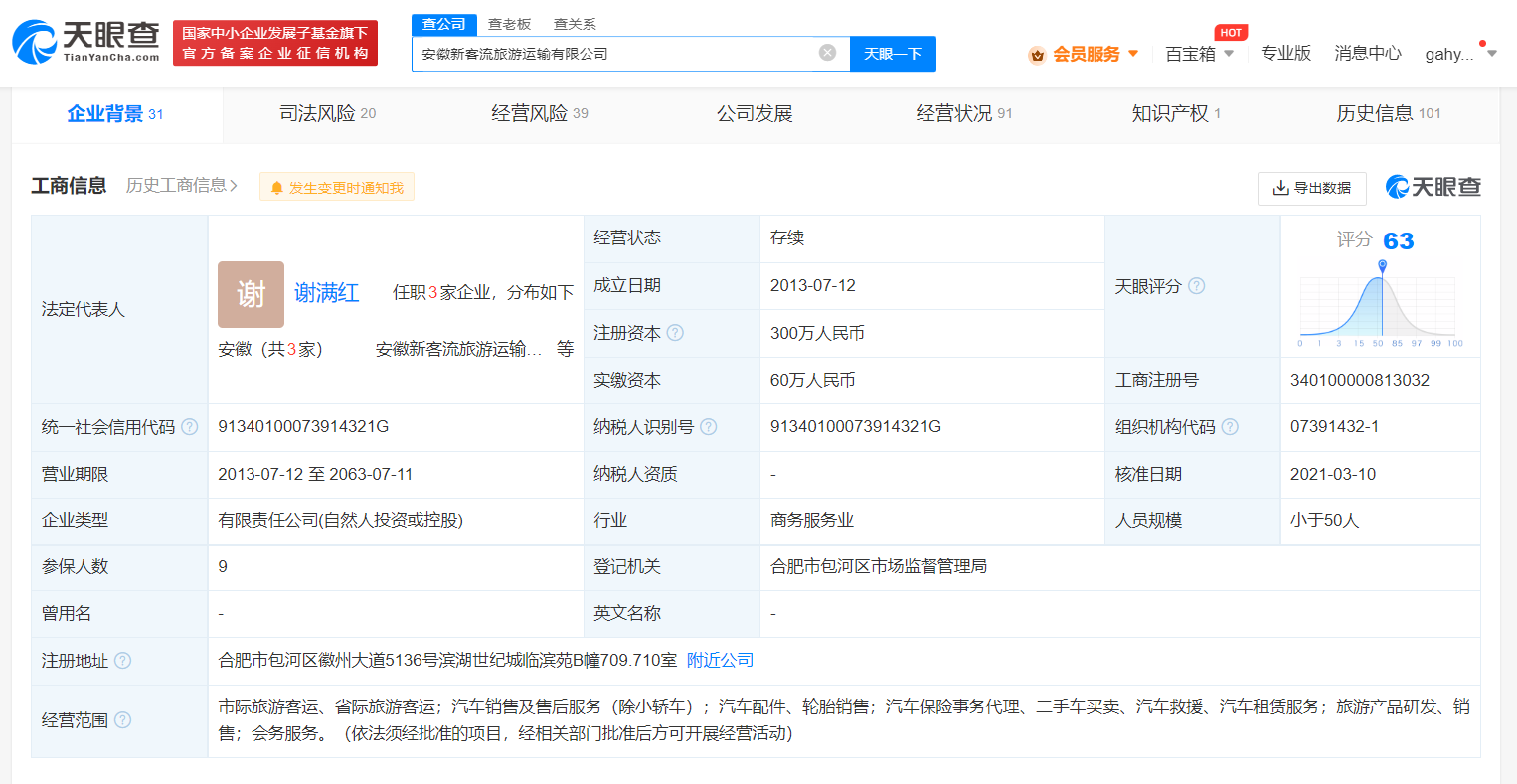Image resolution: width=1517 pixels, height=784 pixels.
Task: Click the crown icon beside 会员服务
Action: [1036, 53]
